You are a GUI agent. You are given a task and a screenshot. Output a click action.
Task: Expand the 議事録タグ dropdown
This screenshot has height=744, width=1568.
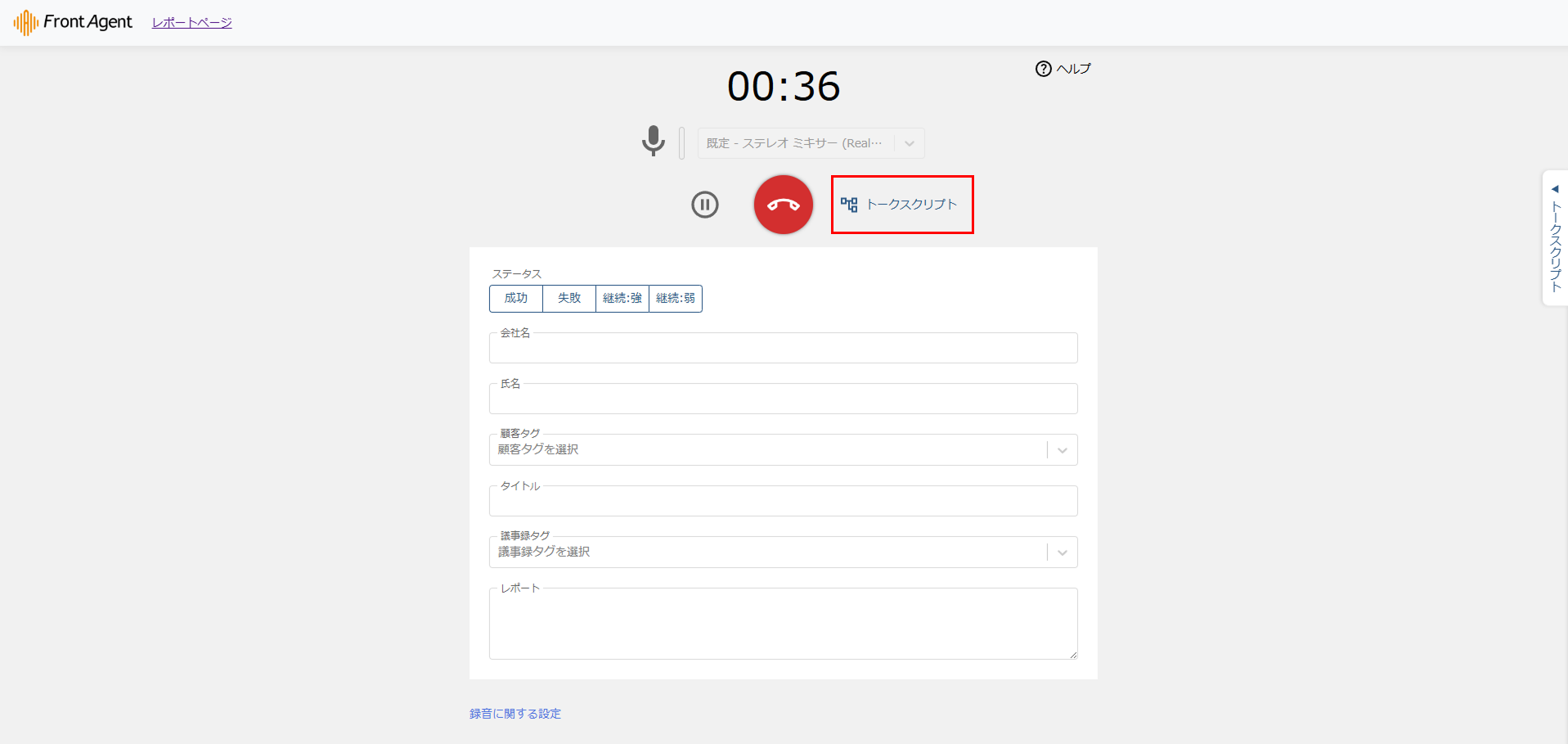point(1062,552)
